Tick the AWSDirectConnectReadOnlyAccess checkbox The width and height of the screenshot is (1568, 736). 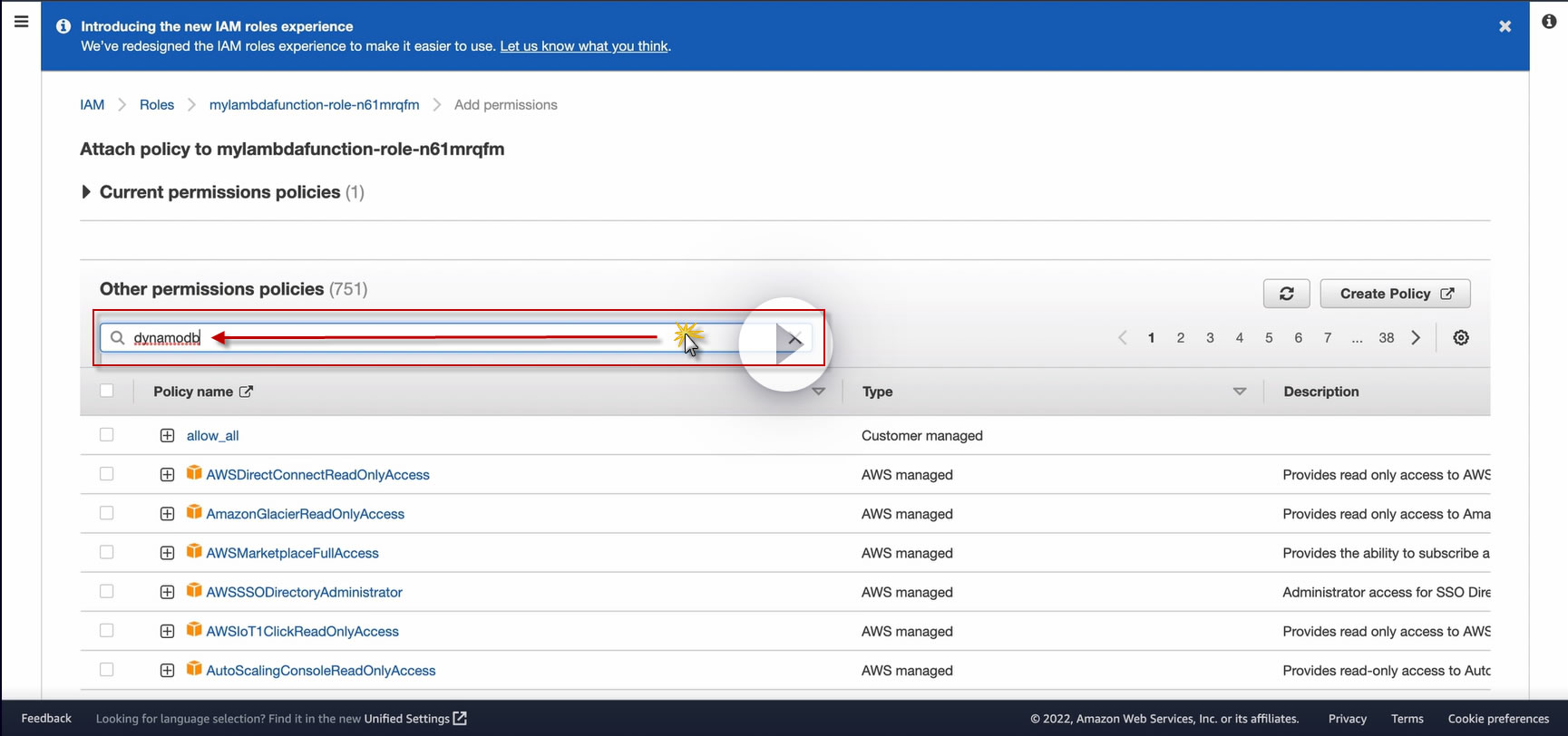click(107, 474)
